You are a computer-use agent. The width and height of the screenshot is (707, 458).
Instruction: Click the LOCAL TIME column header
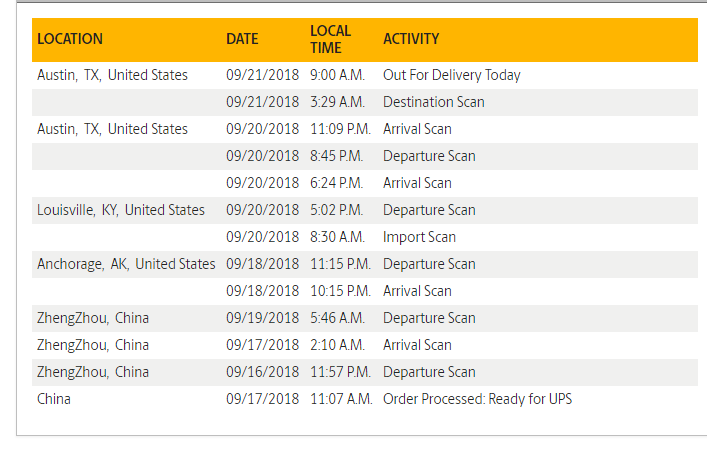331,39
